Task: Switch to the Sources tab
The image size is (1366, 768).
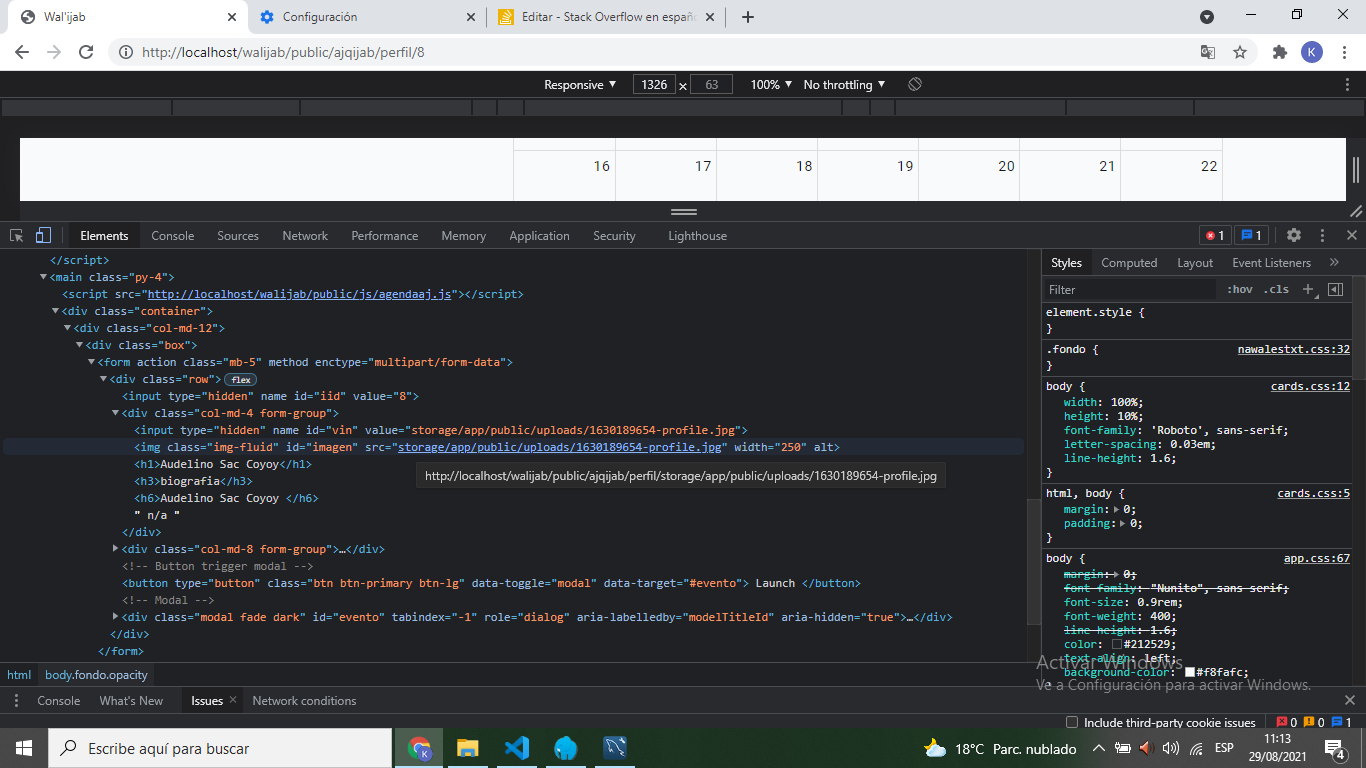Action: point(238,236)
